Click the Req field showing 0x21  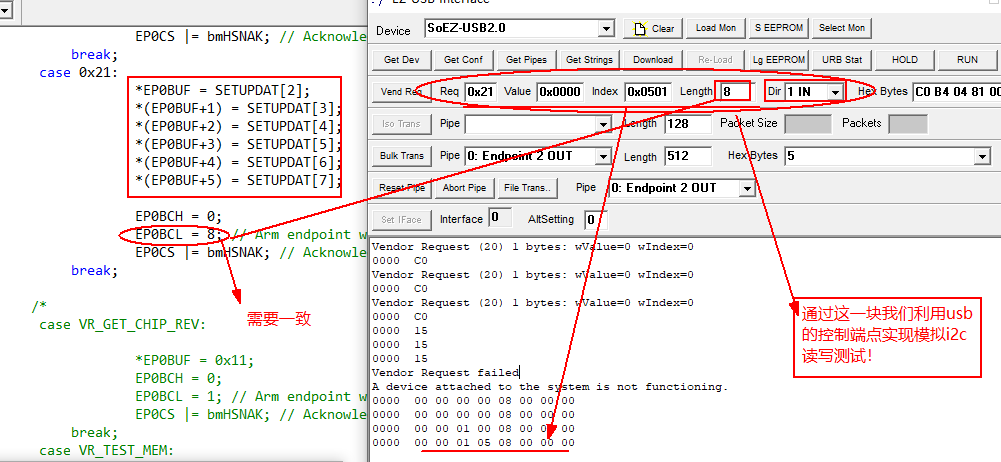tap(480, 92)
